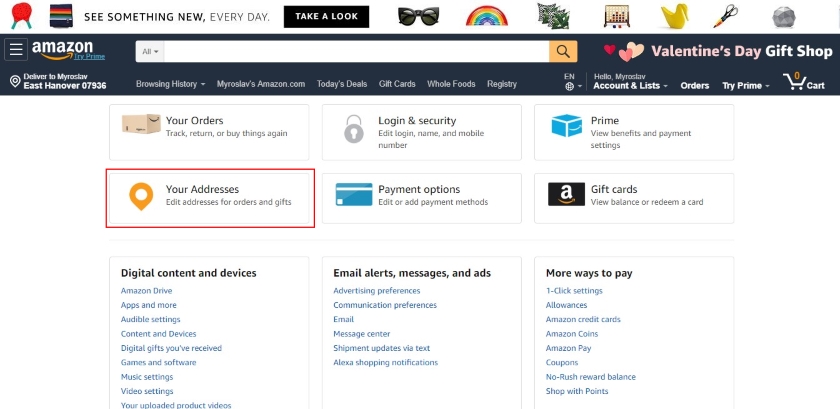Click the TAKE A LOOK button
The height and width of the screenshot is (409, 840).
pos(326,17)
